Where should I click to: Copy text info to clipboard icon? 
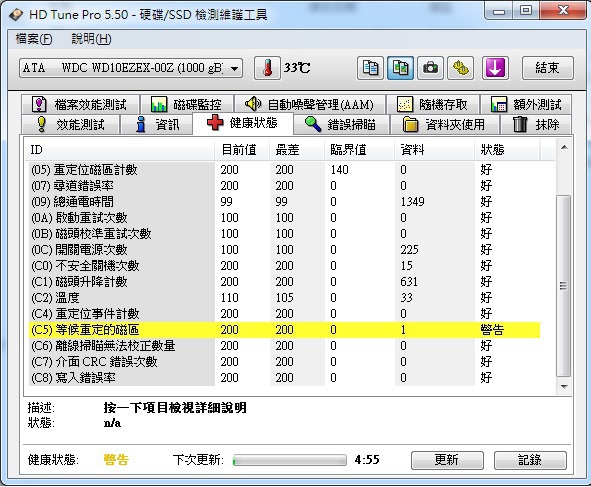pos(370,68)
